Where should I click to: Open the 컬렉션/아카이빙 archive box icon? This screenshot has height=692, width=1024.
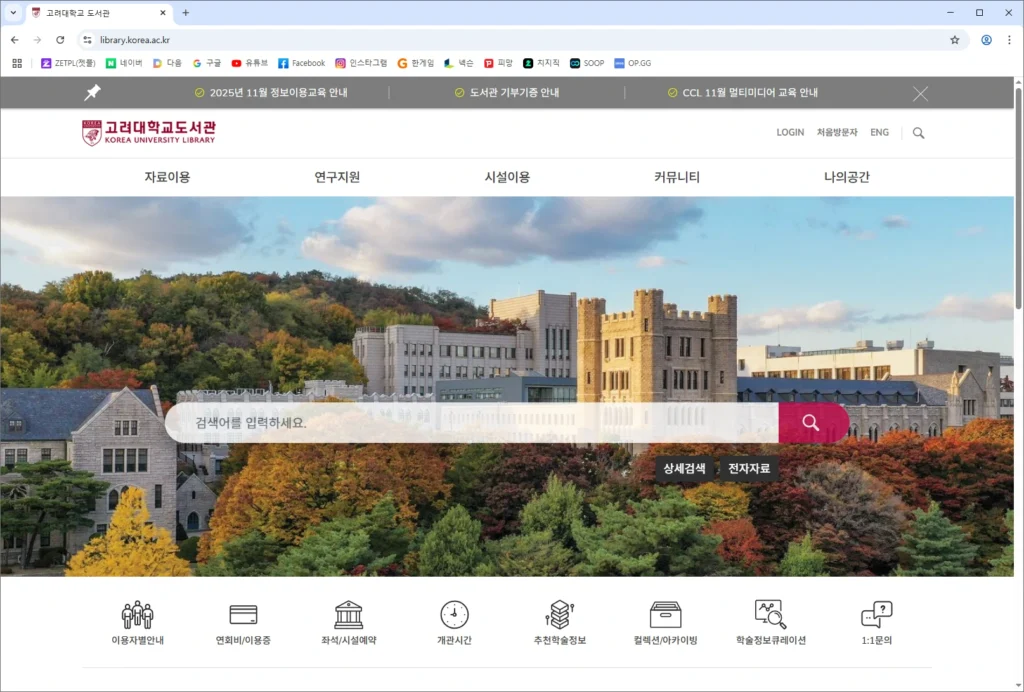tap(665, 613)
